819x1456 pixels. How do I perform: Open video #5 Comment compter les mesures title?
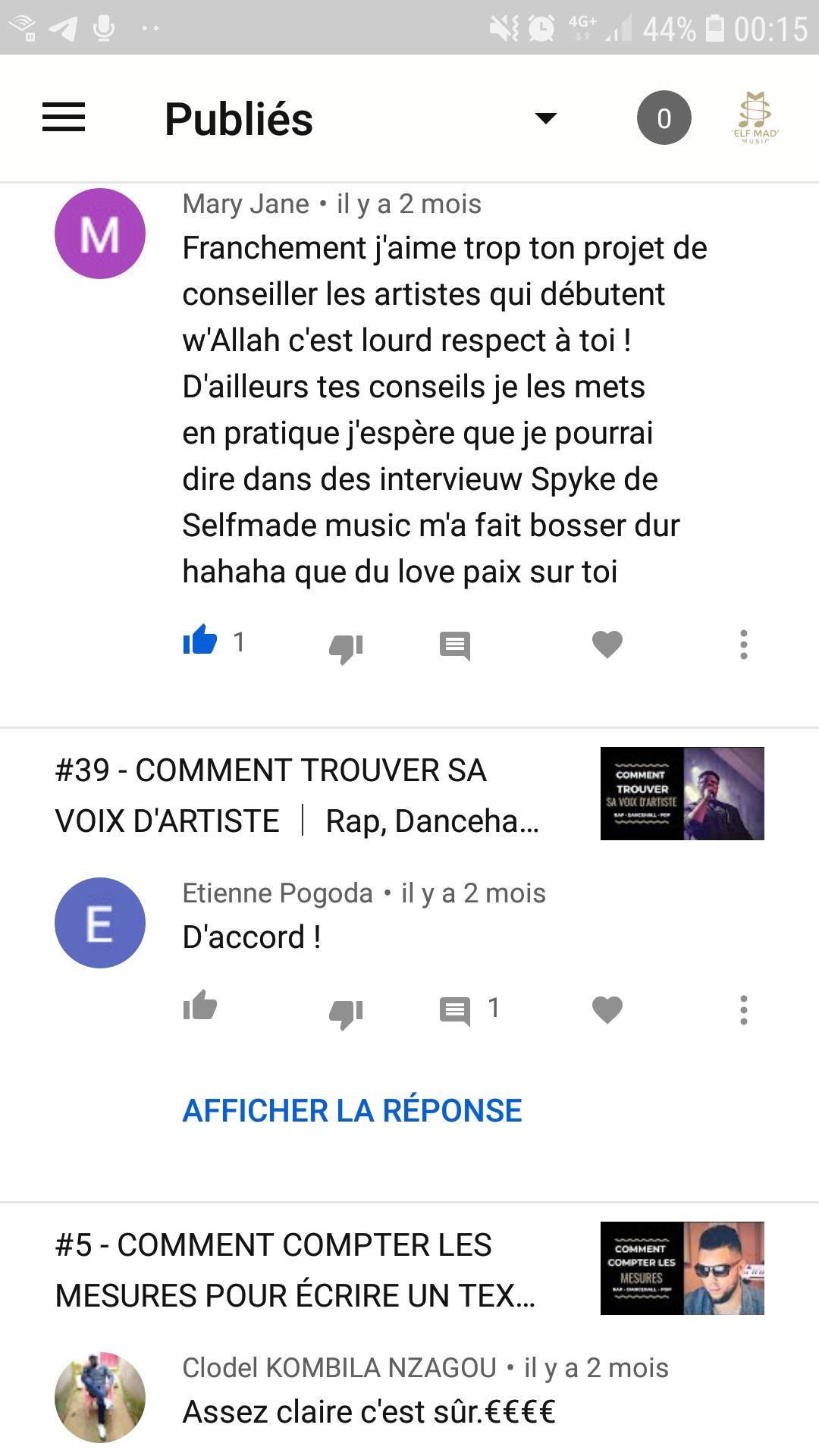(296, 1270)
